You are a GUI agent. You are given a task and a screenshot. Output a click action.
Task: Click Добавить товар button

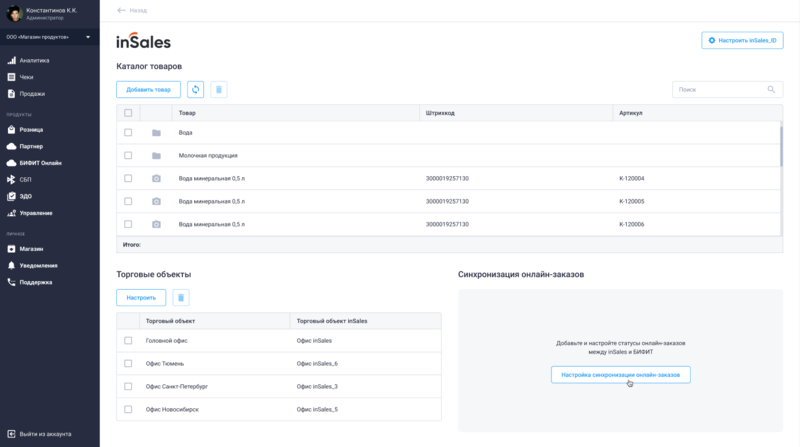(148, 89)
